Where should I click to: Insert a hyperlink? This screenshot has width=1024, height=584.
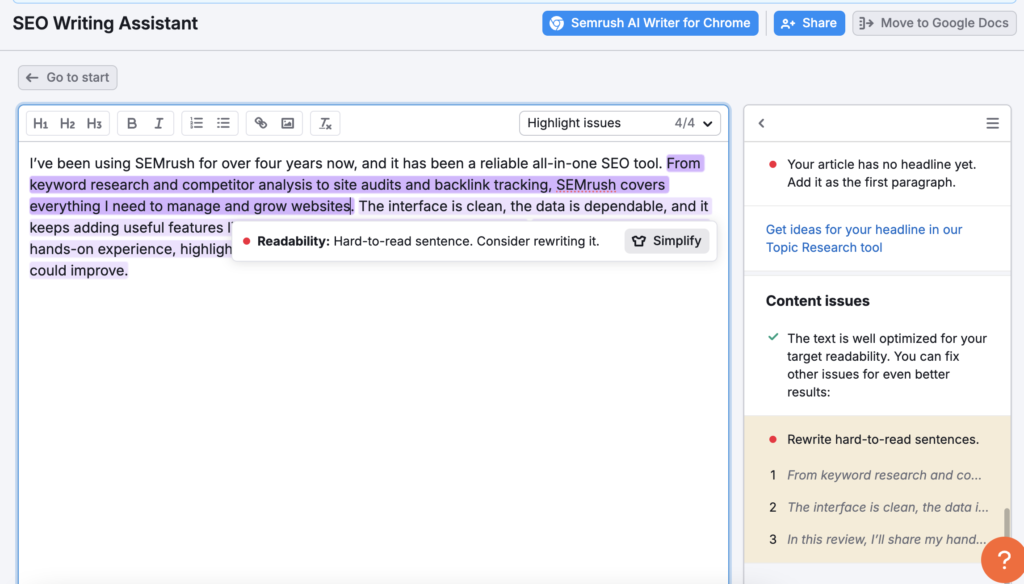point(261,123)
